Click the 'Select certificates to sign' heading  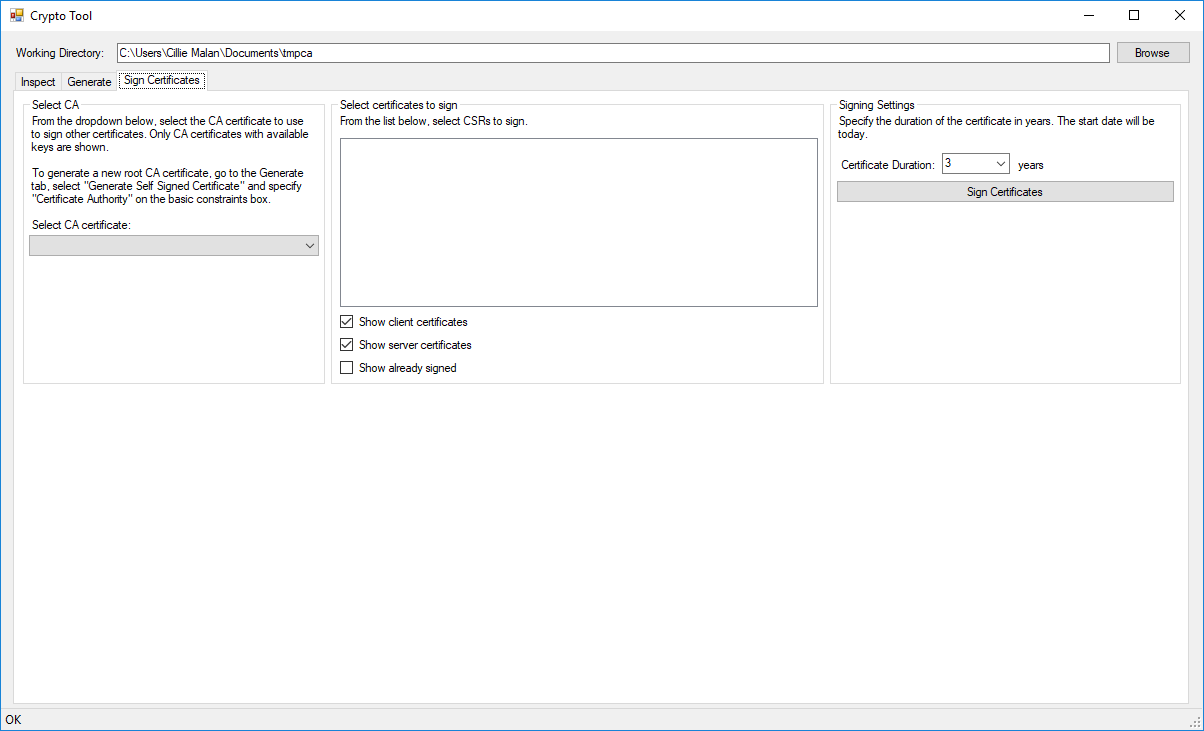pos(399,104)
